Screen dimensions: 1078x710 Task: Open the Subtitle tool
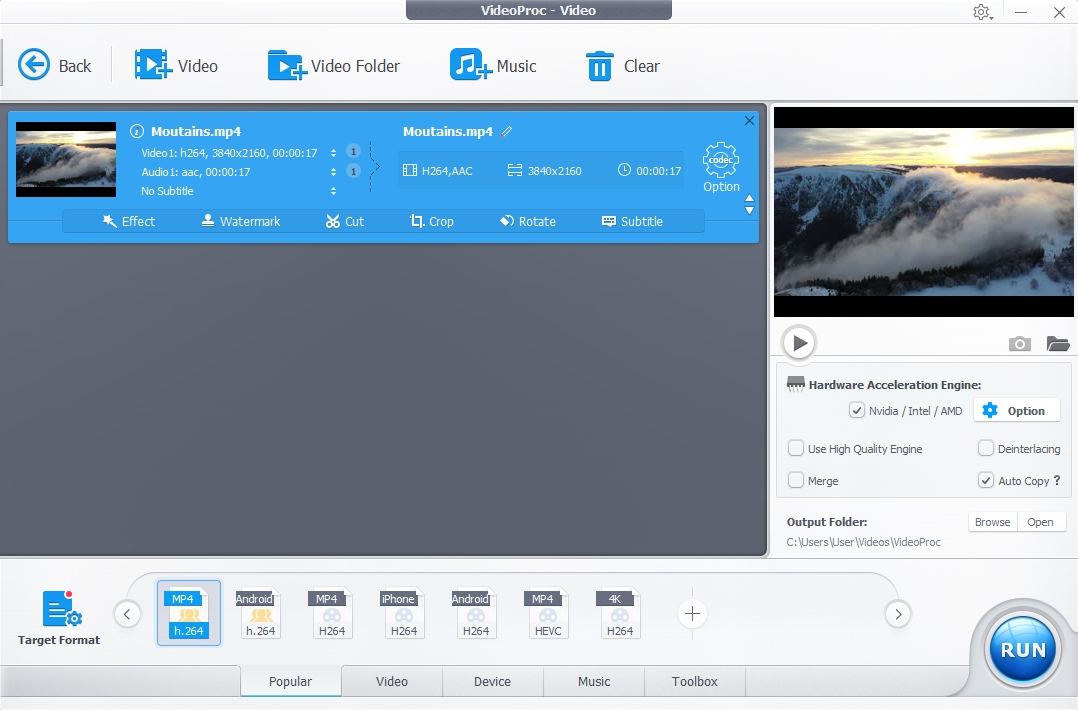[x=631, y=221]
